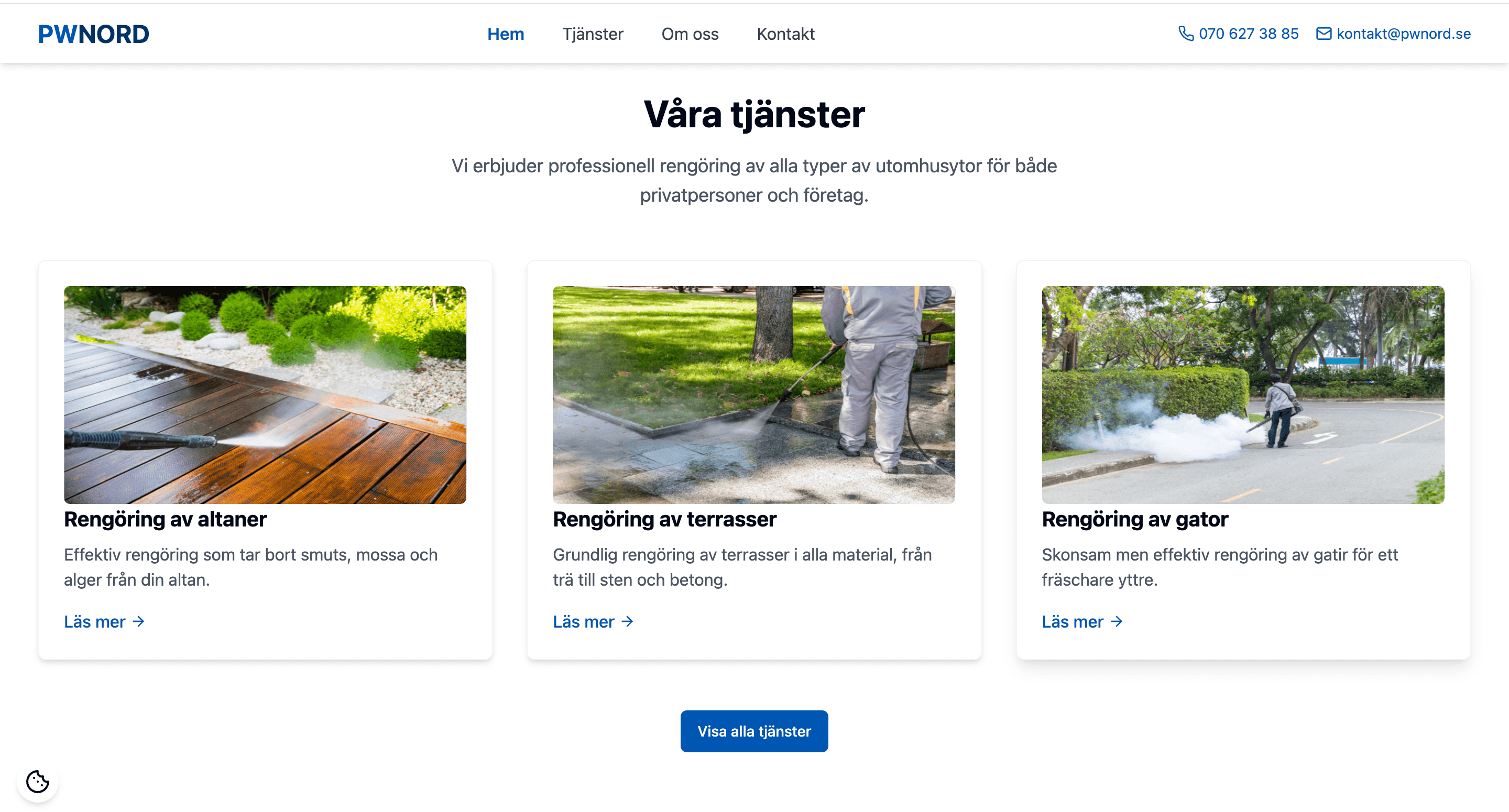
Task: Click arrow icon beside altaner Läs mer
Action: pyautogui.click(x=138, y=621)
